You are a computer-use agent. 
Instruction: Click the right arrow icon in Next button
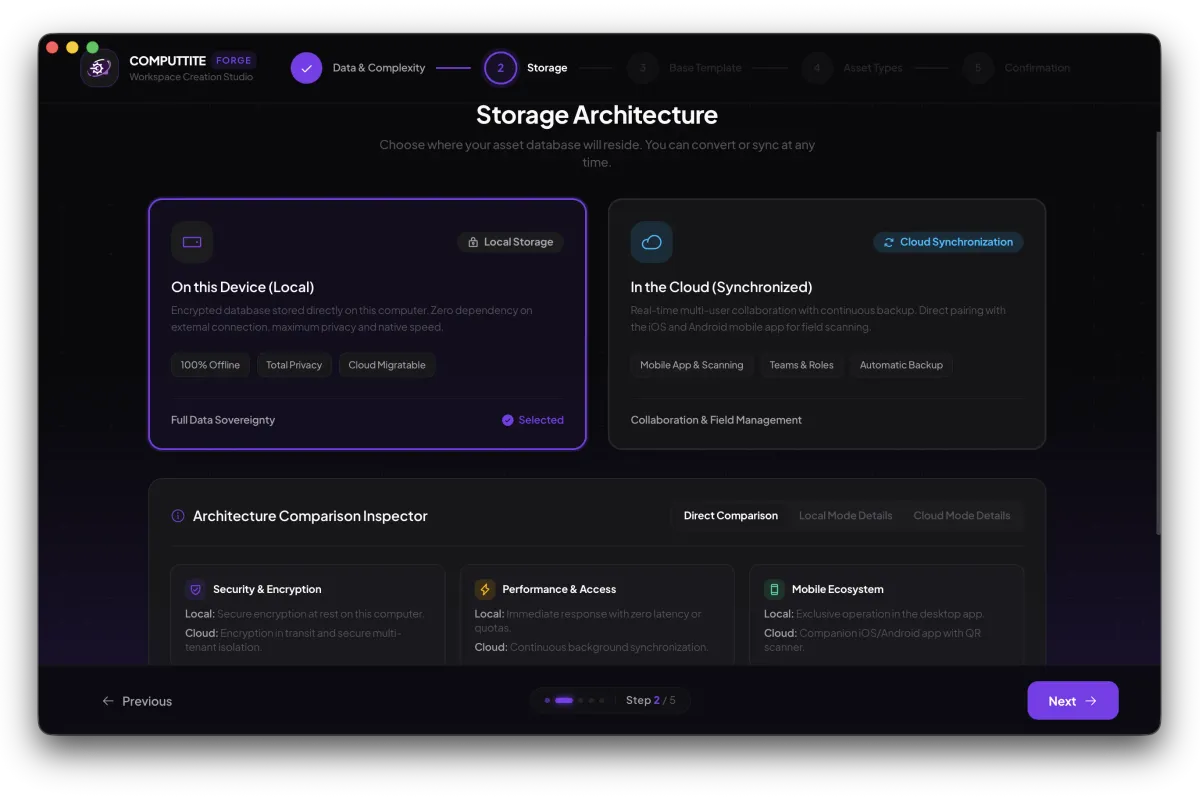pyautogui.click(x=1091, y=701)
